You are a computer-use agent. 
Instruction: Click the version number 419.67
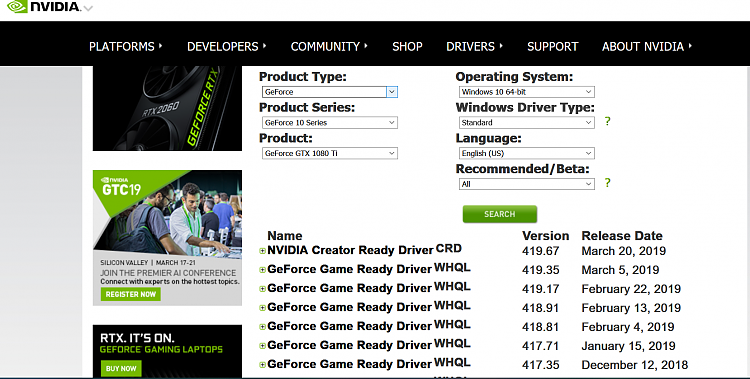click(540, 251)
